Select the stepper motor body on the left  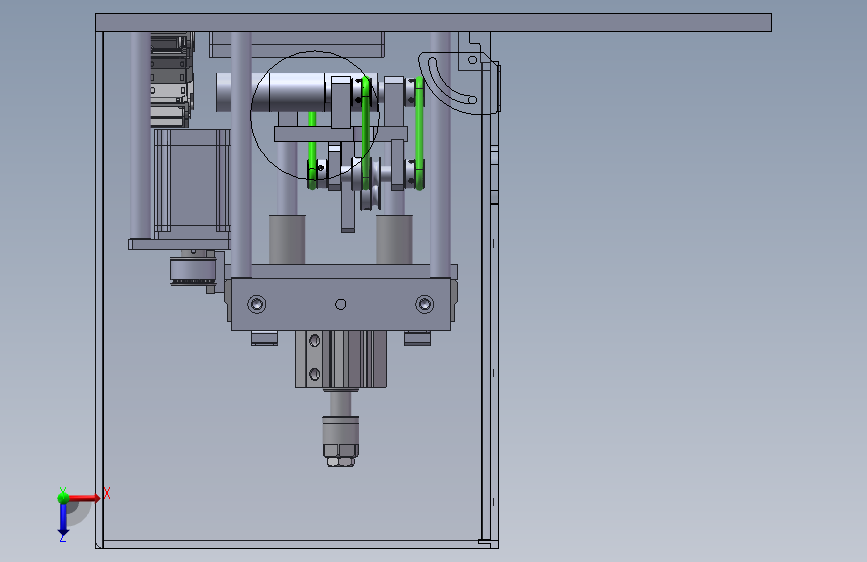pyautogui.click(x=192, y=181)
